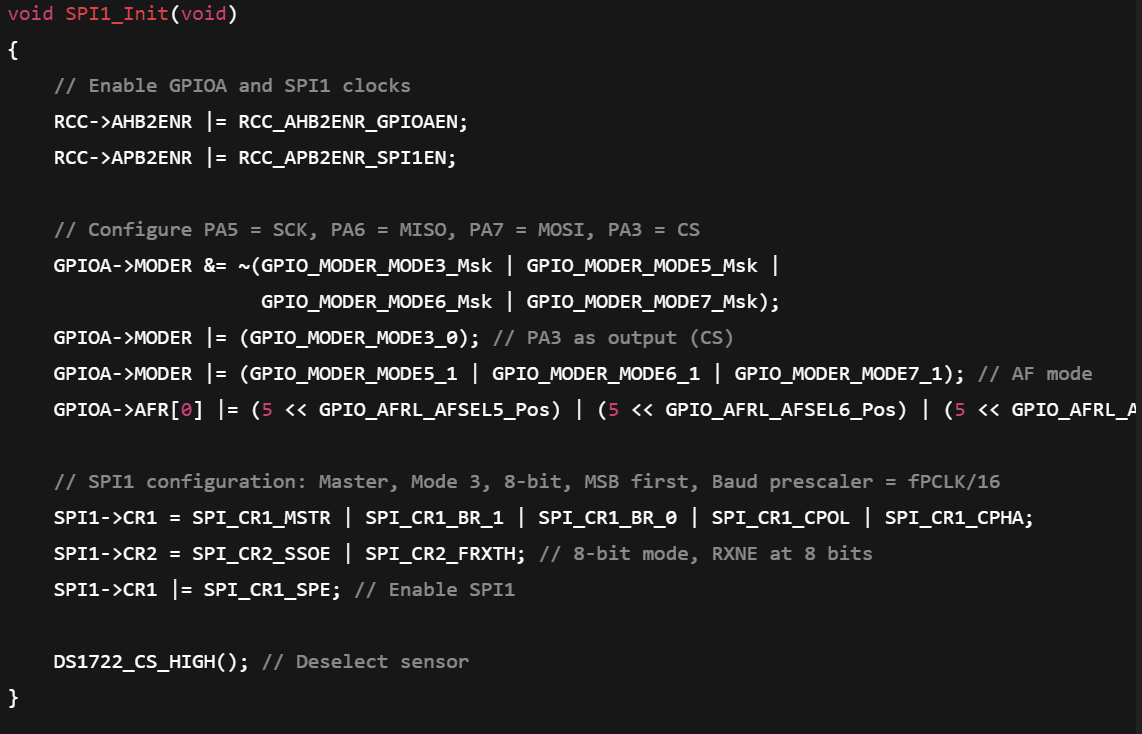
Task: Click the SPI1_Init function name
Action: pyautogui.click(x=117, y=14)
